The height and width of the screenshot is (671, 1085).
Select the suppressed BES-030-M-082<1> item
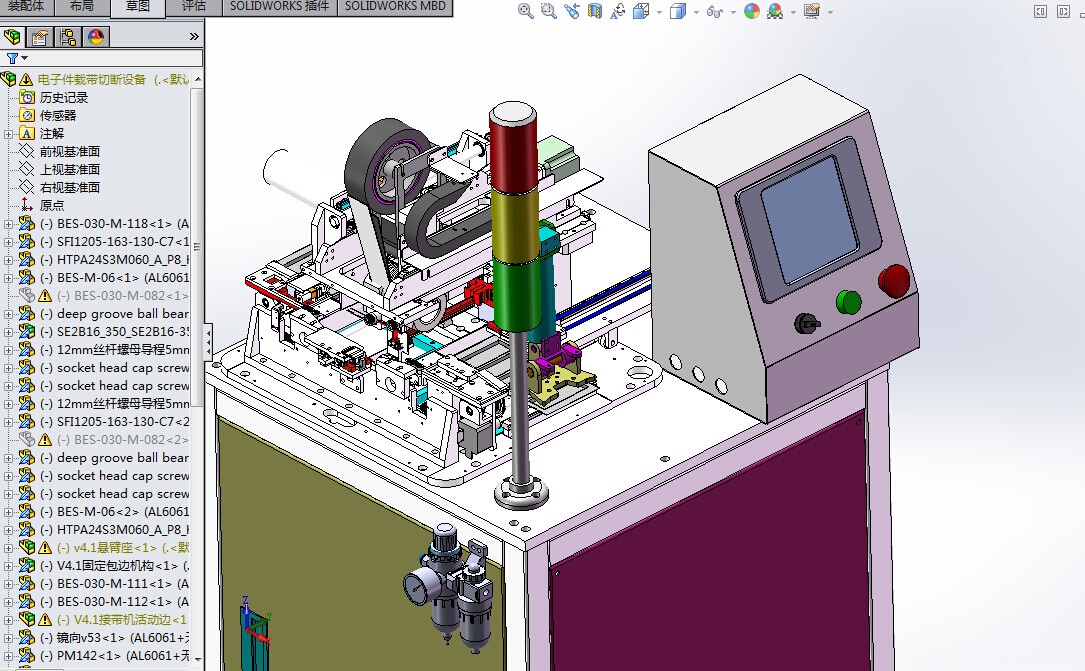pos(122,296)
